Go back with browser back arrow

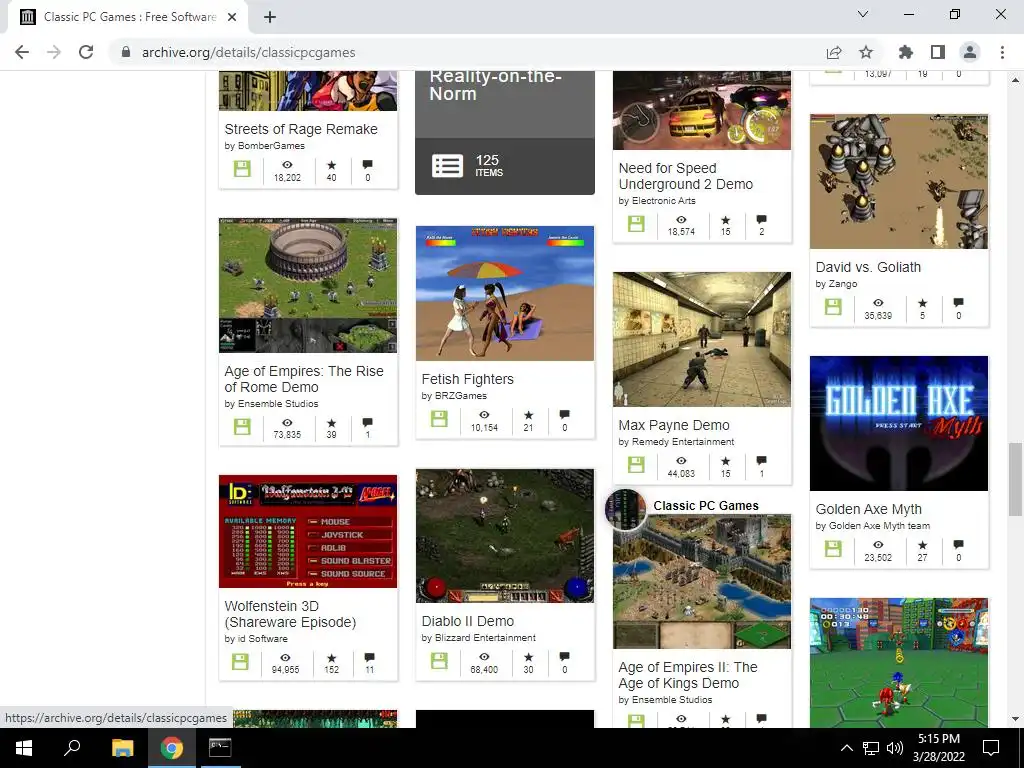(x=22, y=52)
